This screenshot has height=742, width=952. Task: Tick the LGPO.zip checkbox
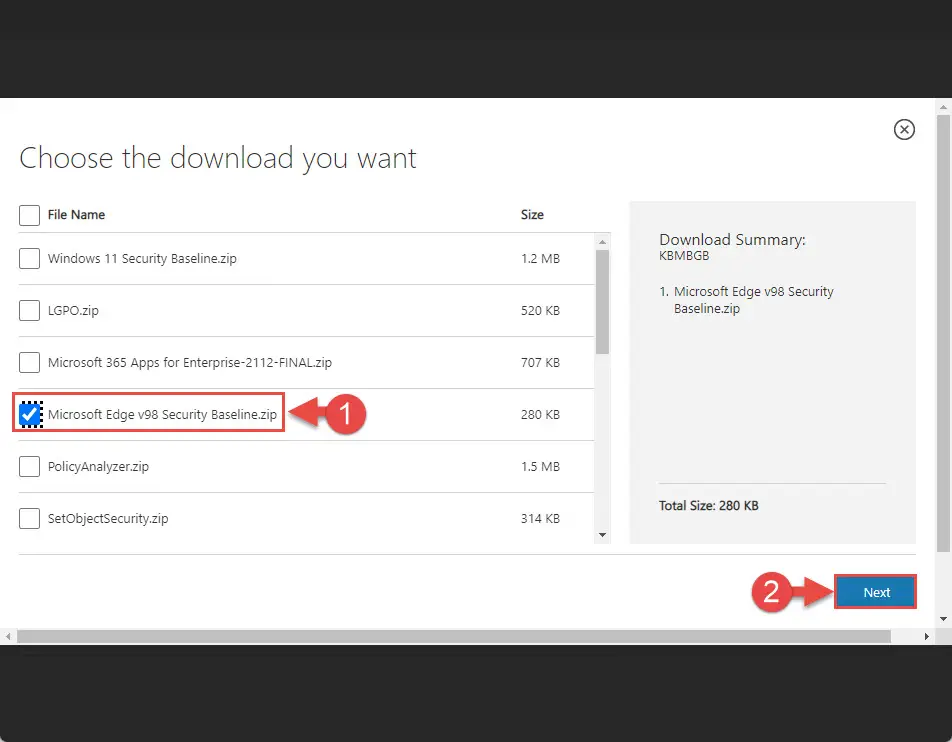(29, 310)
